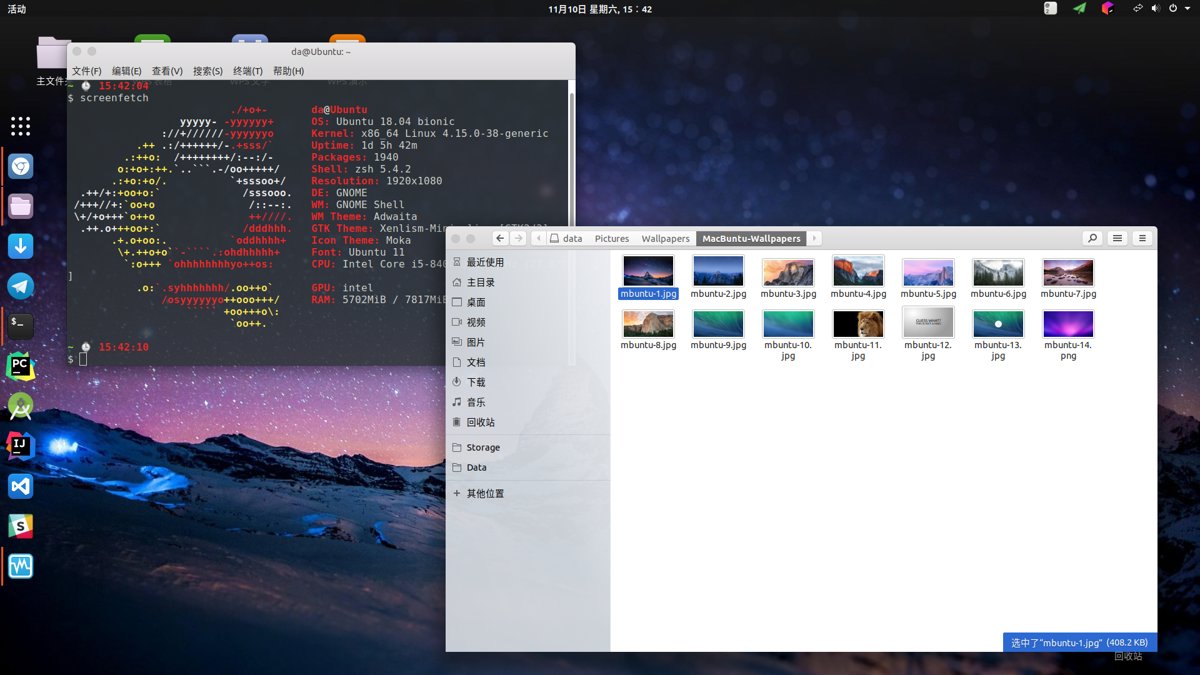Image resolution: width=1200 pixels, height=675 pixels.
Task: Select the mbuntu-4.jpg thumbnail
Action: [x=858, y=271]
